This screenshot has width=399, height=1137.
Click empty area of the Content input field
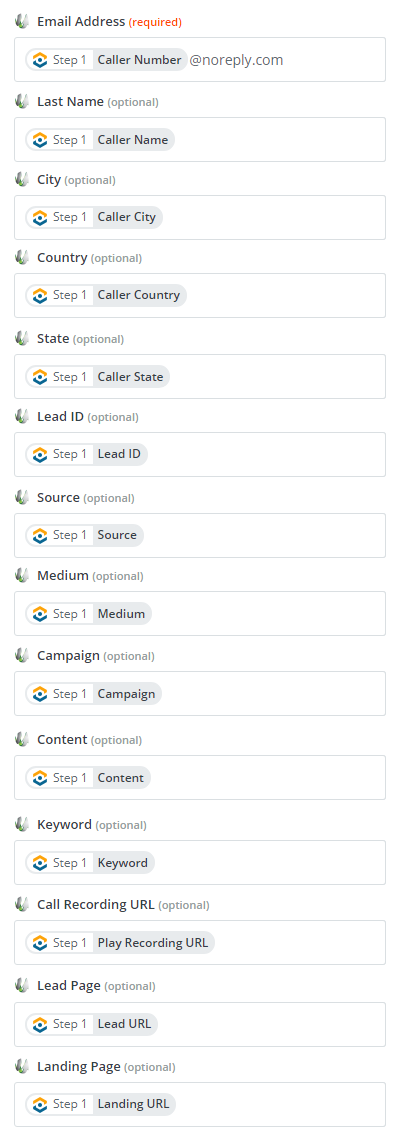(268, 778)
